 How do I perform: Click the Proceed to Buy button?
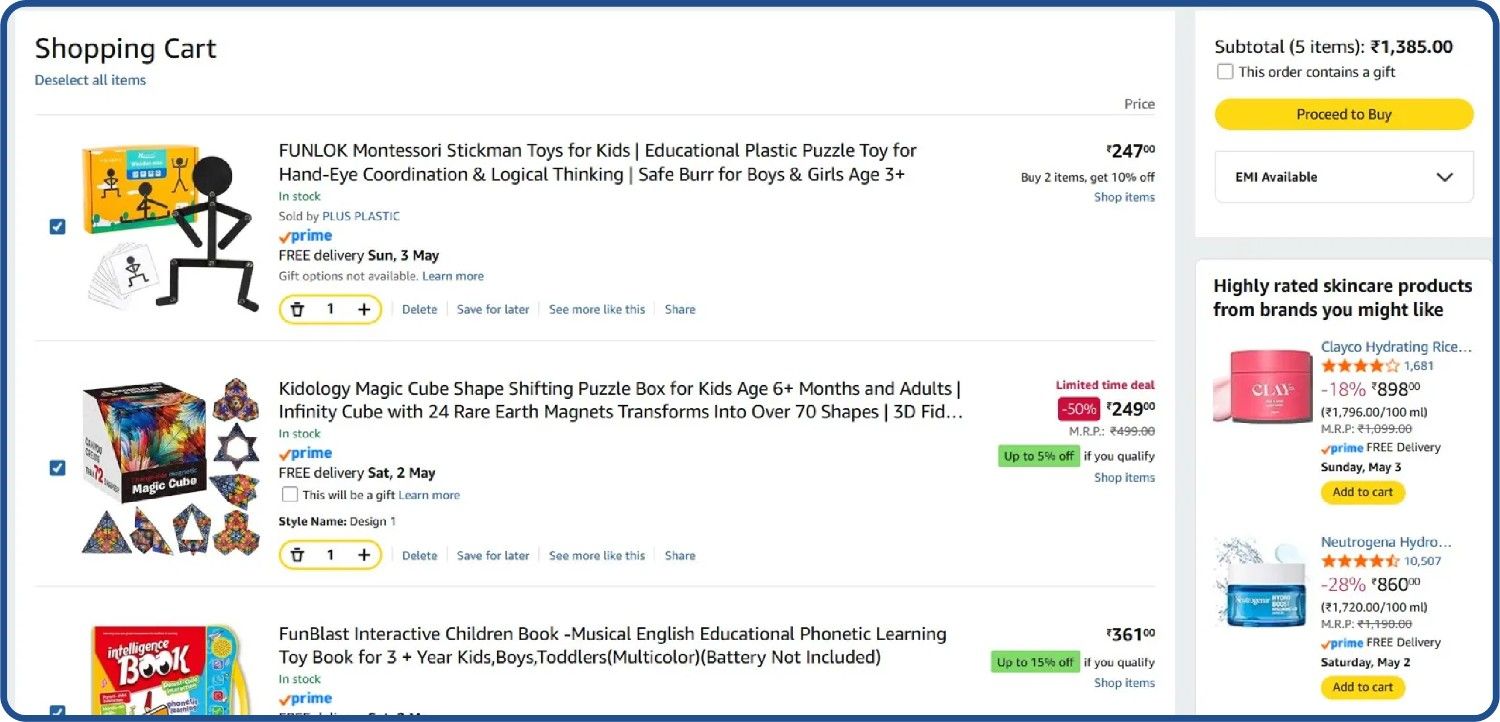point(1343,114)
